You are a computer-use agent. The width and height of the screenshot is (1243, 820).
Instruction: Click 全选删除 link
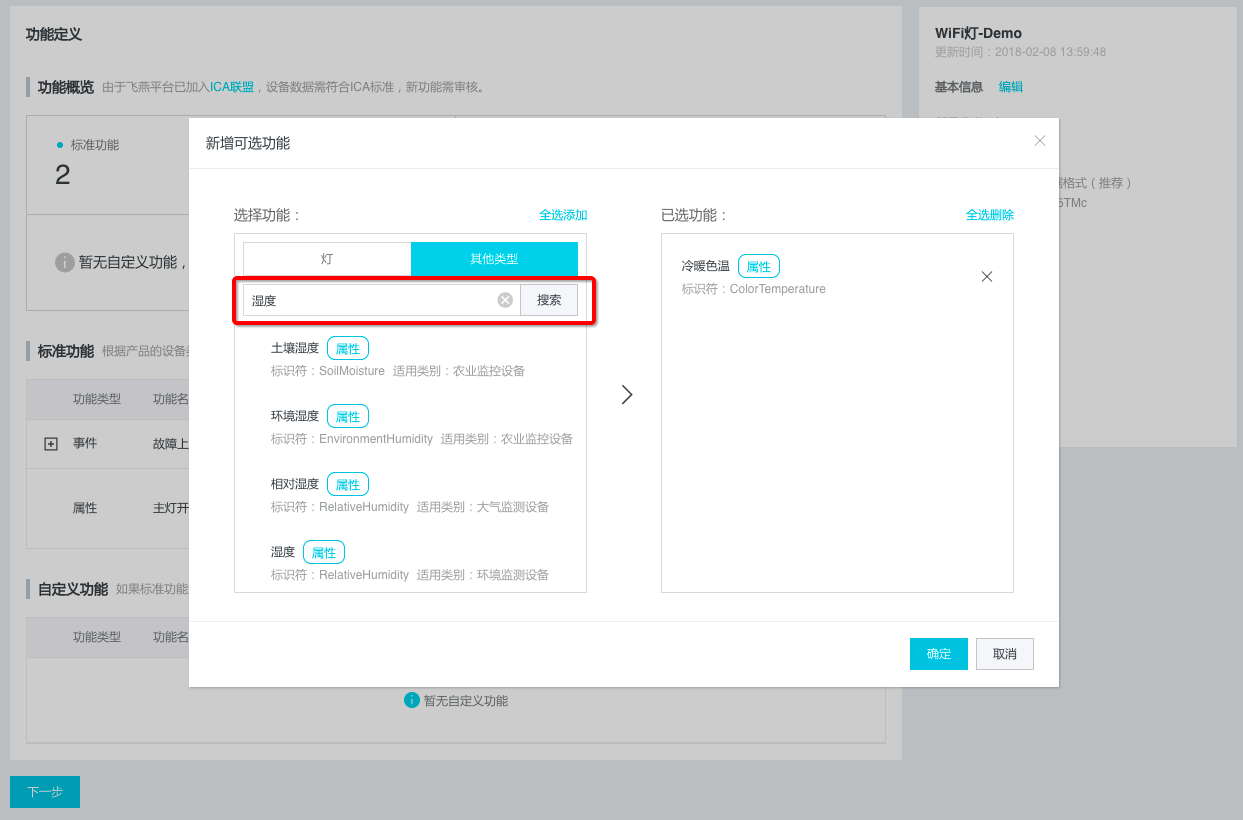(989, 215)
